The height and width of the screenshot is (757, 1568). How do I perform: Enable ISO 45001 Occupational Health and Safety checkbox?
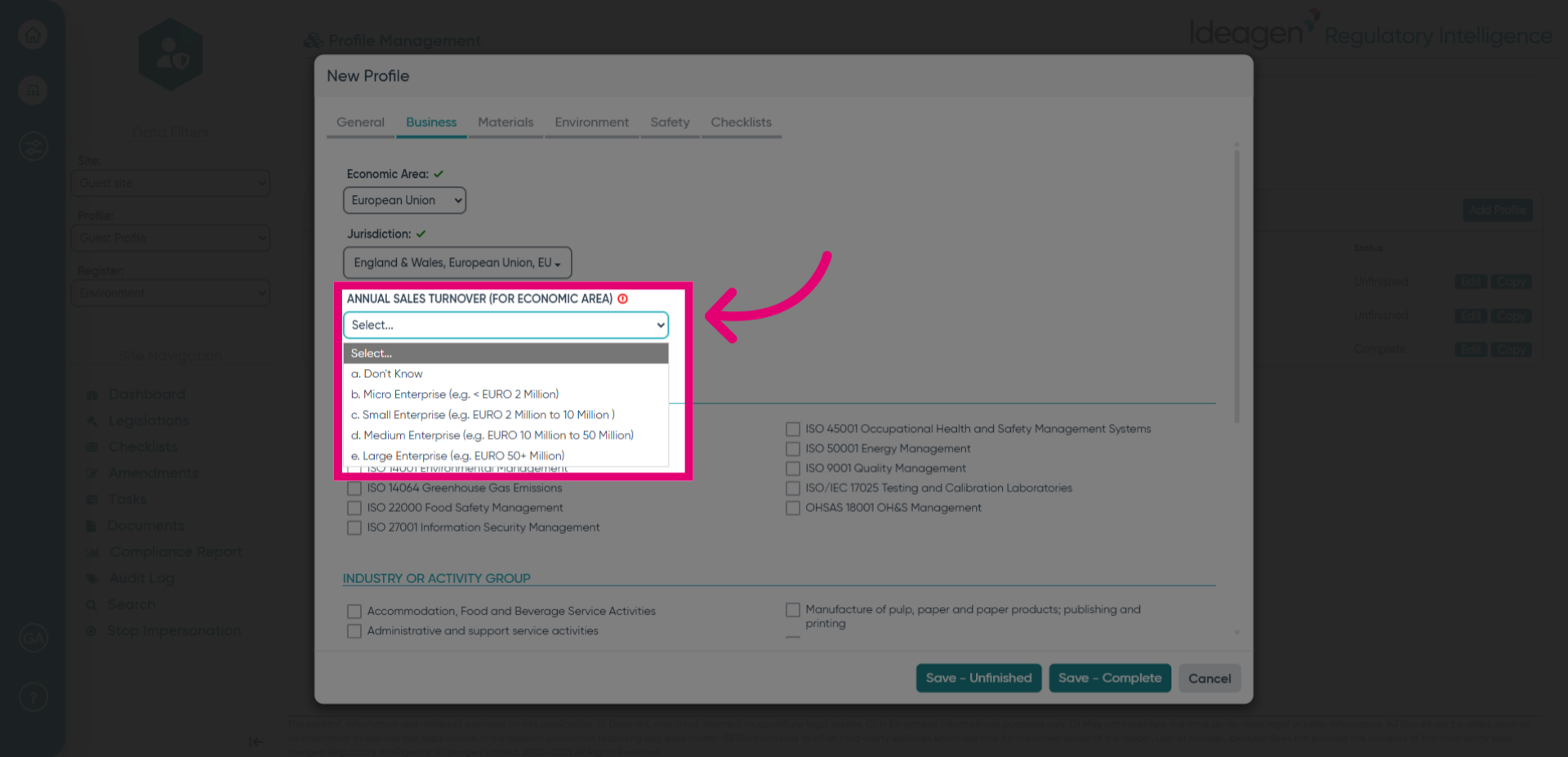click(793, 429)
